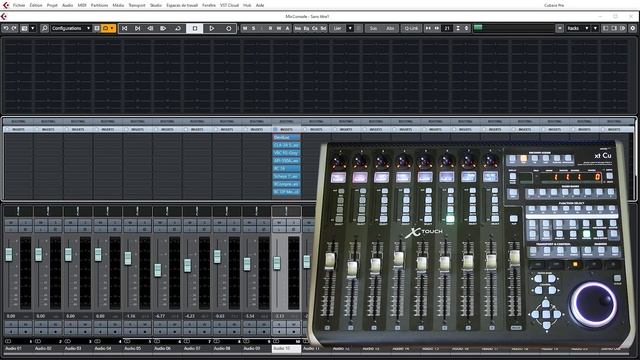Open the Configurations dropdown
The width and height of the screenshot is (640, 360).
tap(71, 28)
